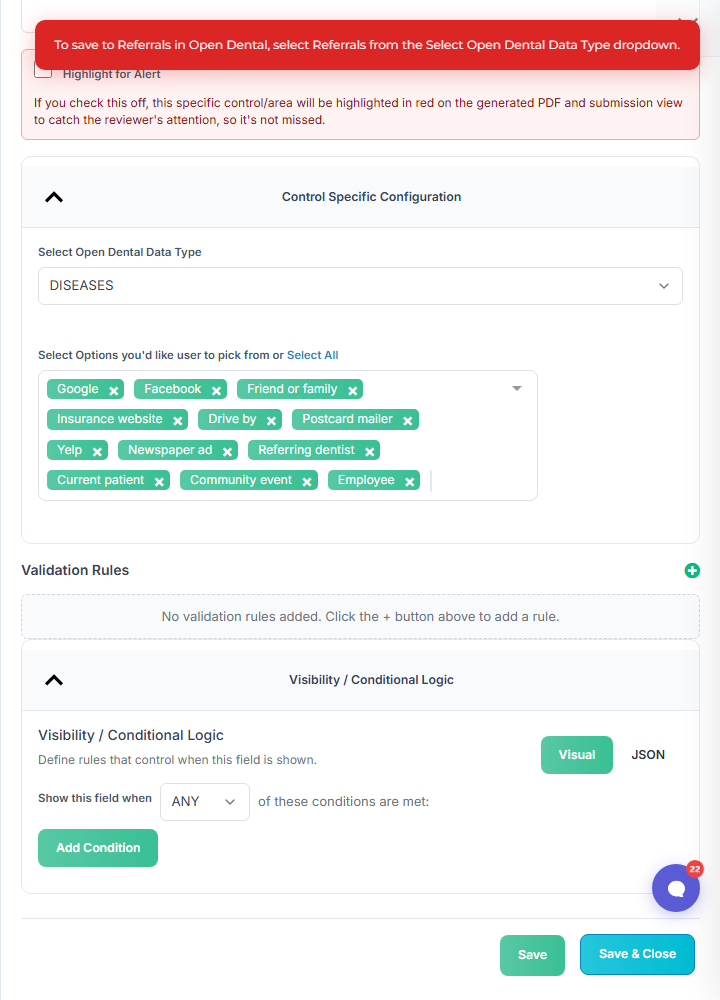Remove the Google option tag
The width and height of the screenshot is (720, 1000).
[x=114, y=390]
